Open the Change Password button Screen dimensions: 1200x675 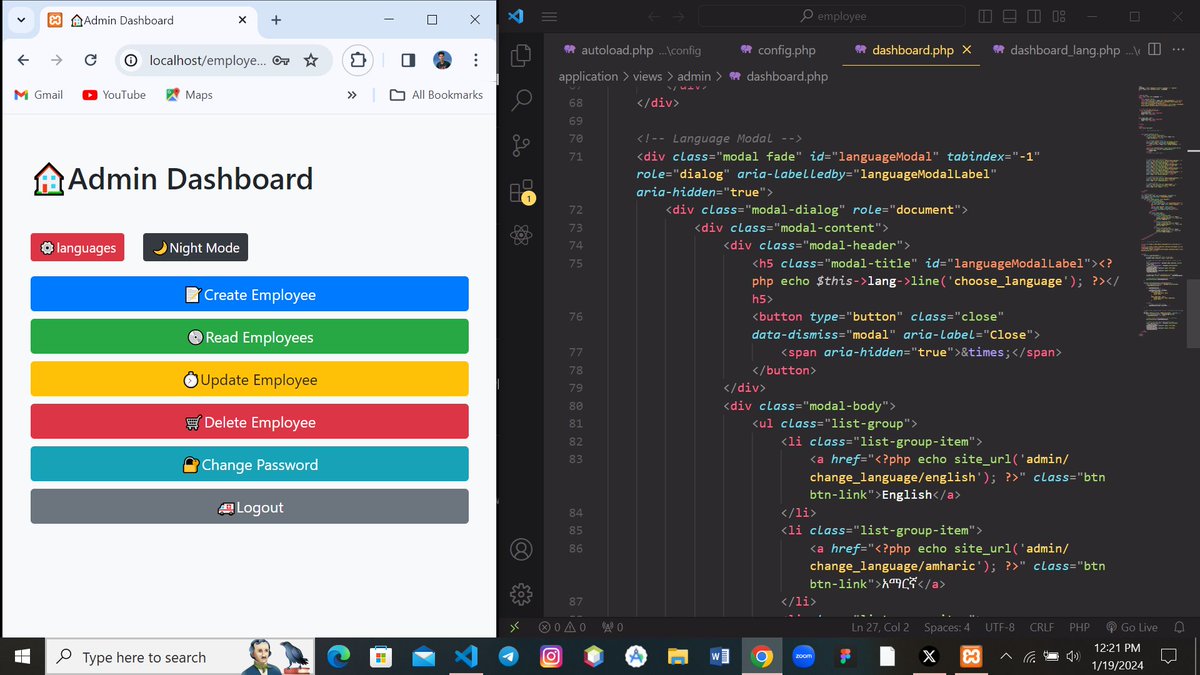tap(249, 465)
